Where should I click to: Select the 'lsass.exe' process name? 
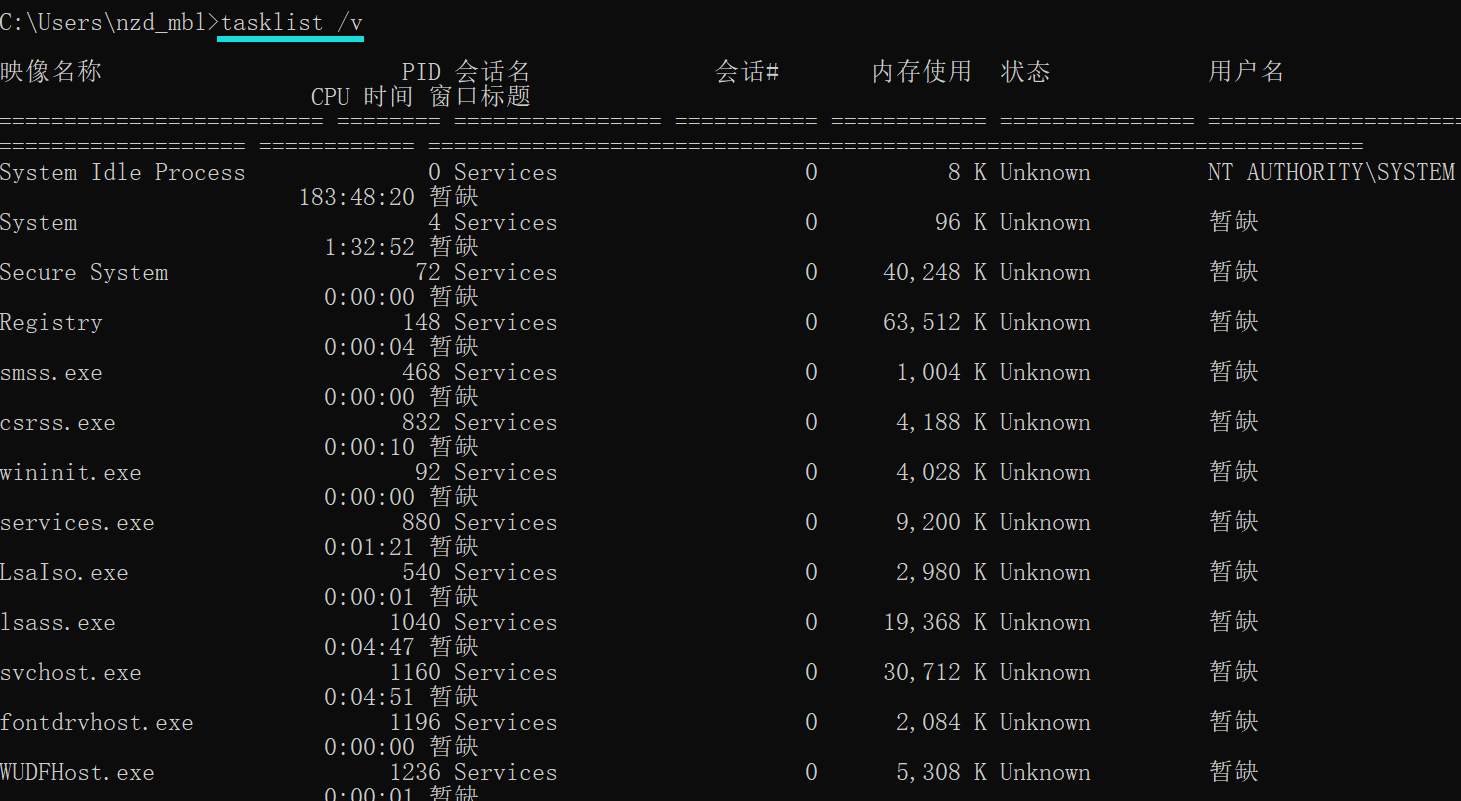coord(58,622)
